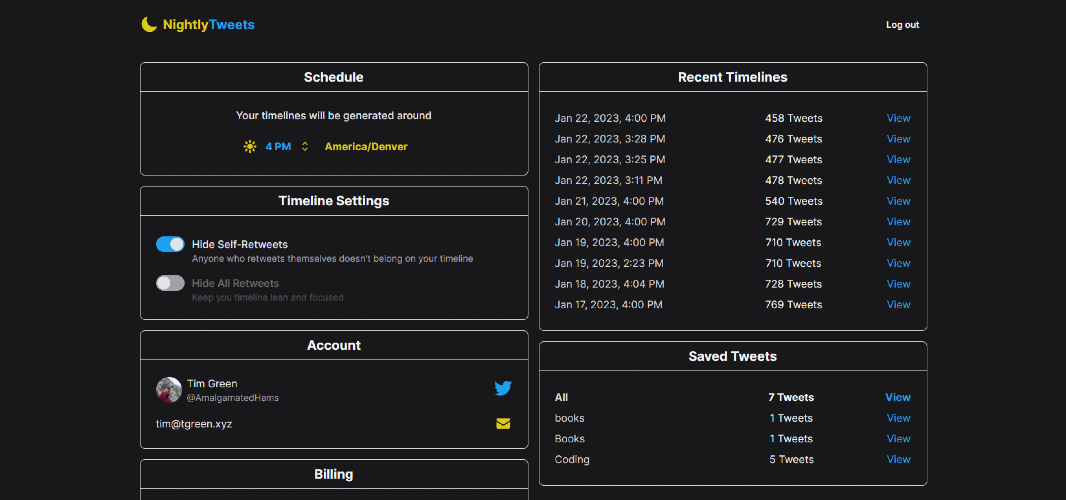Click the 'Coding' label in Saved Tweets

tap(572, 459)
